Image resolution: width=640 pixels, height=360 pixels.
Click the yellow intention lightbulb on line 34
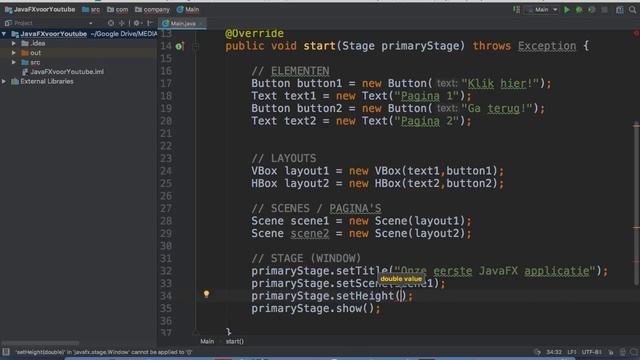tap(207, 293)
